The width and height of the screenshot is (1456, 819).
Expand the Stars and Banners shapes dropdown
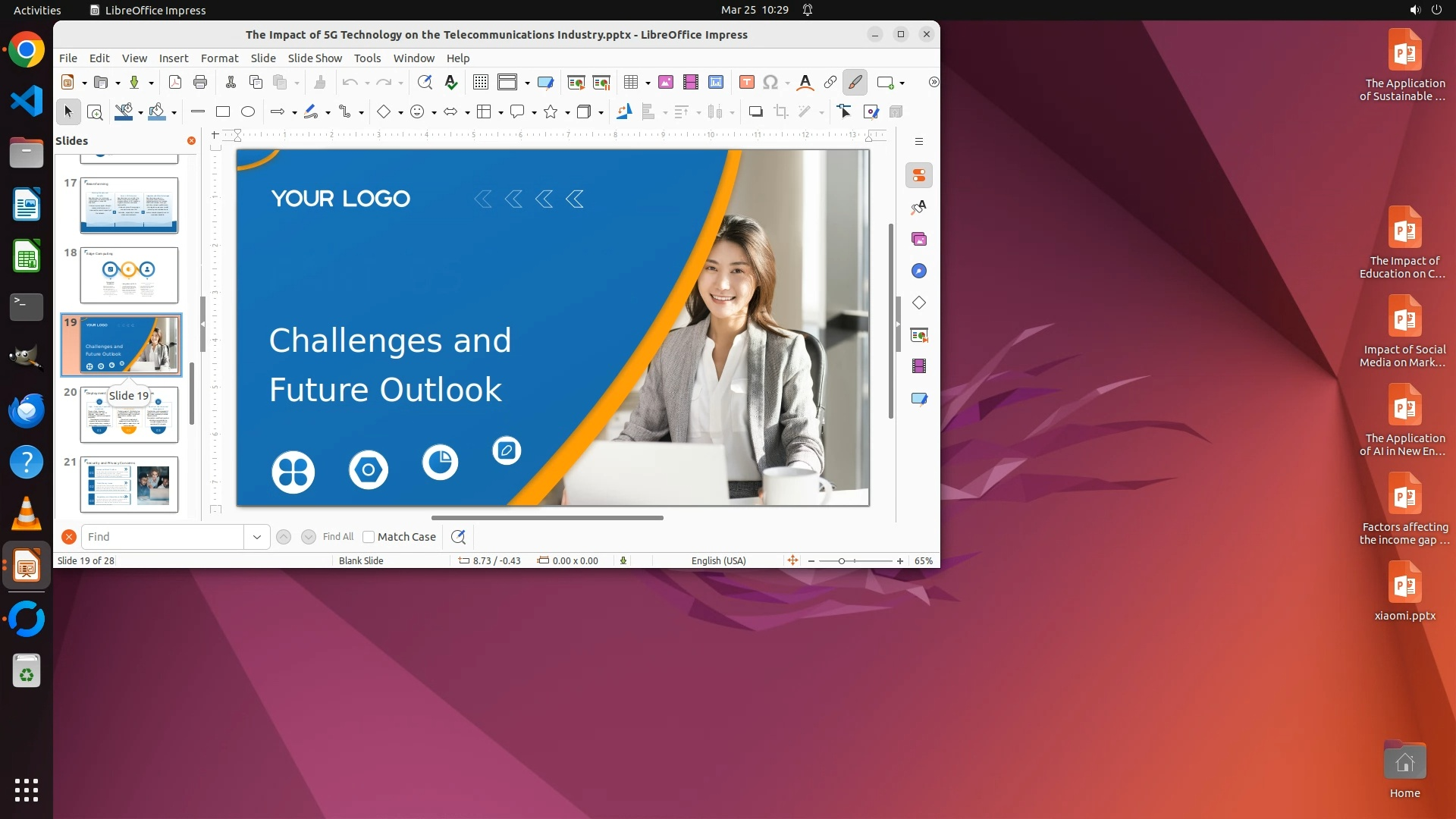(567, 113)
